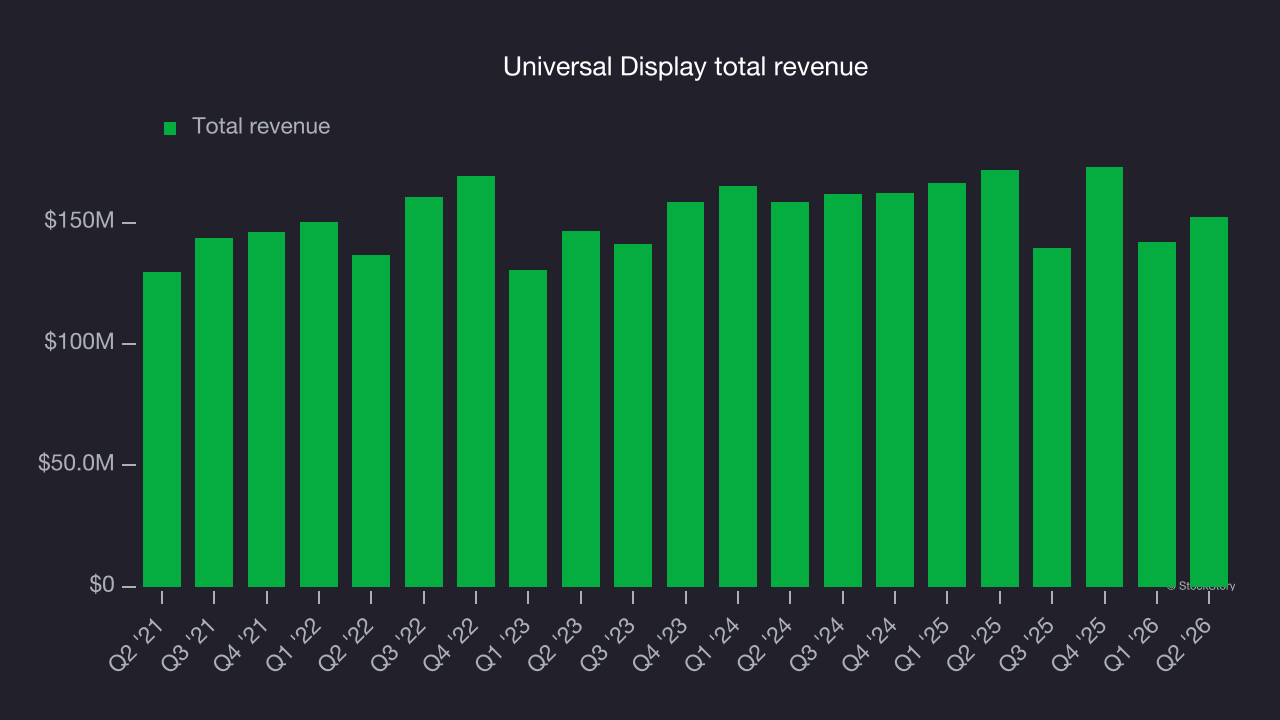Select the Q1 '24 revenue bar
1280x720 pixels.
[x=738, y=386]
